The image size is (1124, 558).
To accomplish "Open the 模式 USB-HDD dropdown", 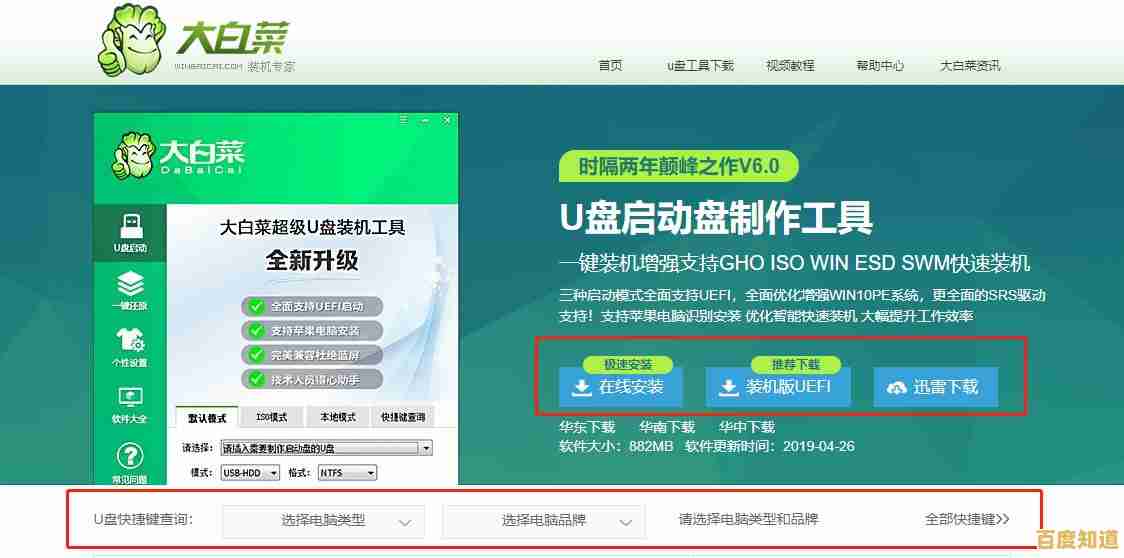I will point(251,473).
